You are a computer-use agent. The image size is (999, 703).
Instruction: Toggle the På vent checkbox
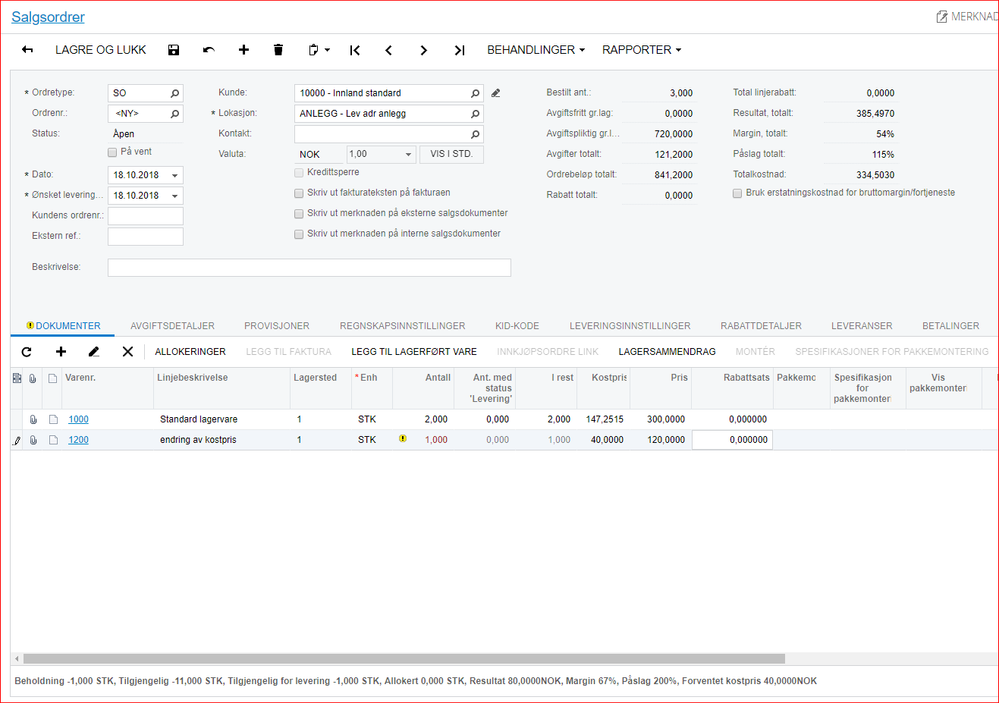112,152
